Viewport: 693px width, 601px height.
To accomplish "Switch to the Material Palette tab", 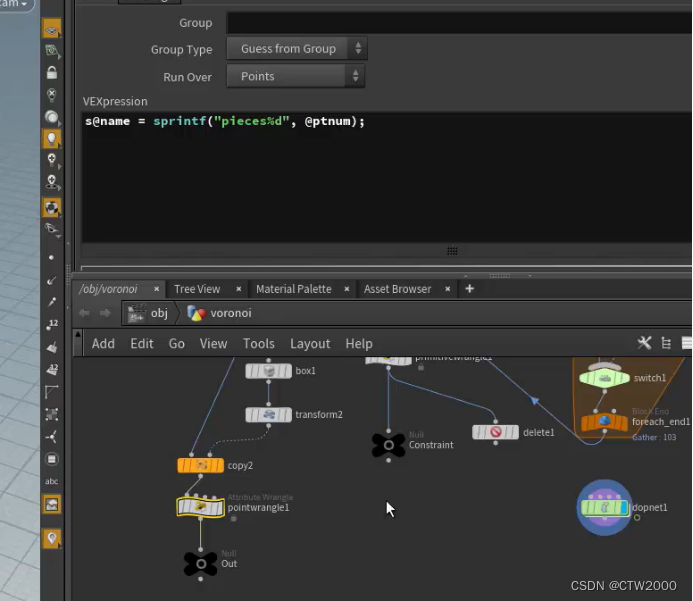I will coord(293,289).
